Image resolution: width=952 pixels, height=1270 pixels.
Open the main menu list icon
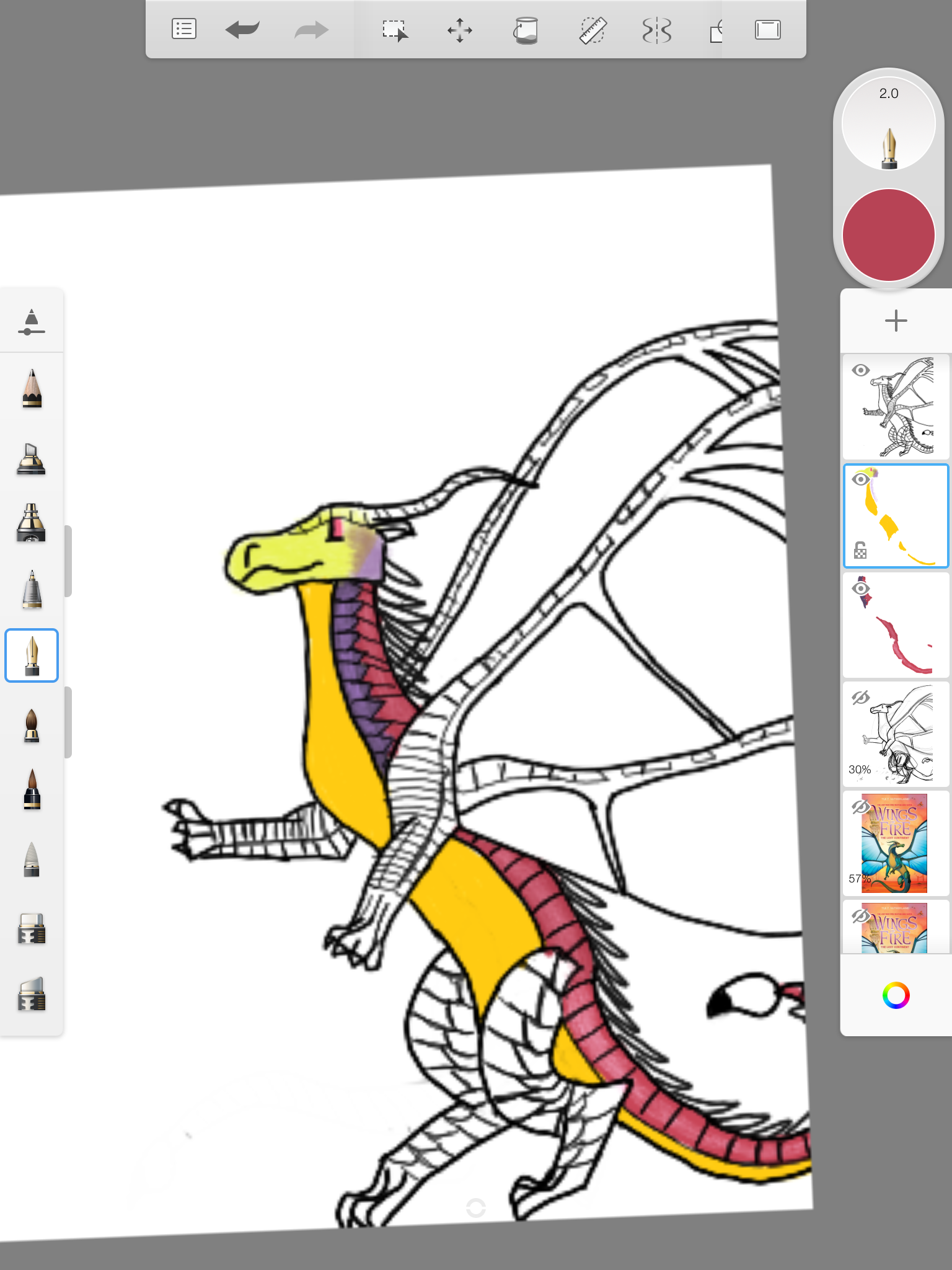coord(184,29)
